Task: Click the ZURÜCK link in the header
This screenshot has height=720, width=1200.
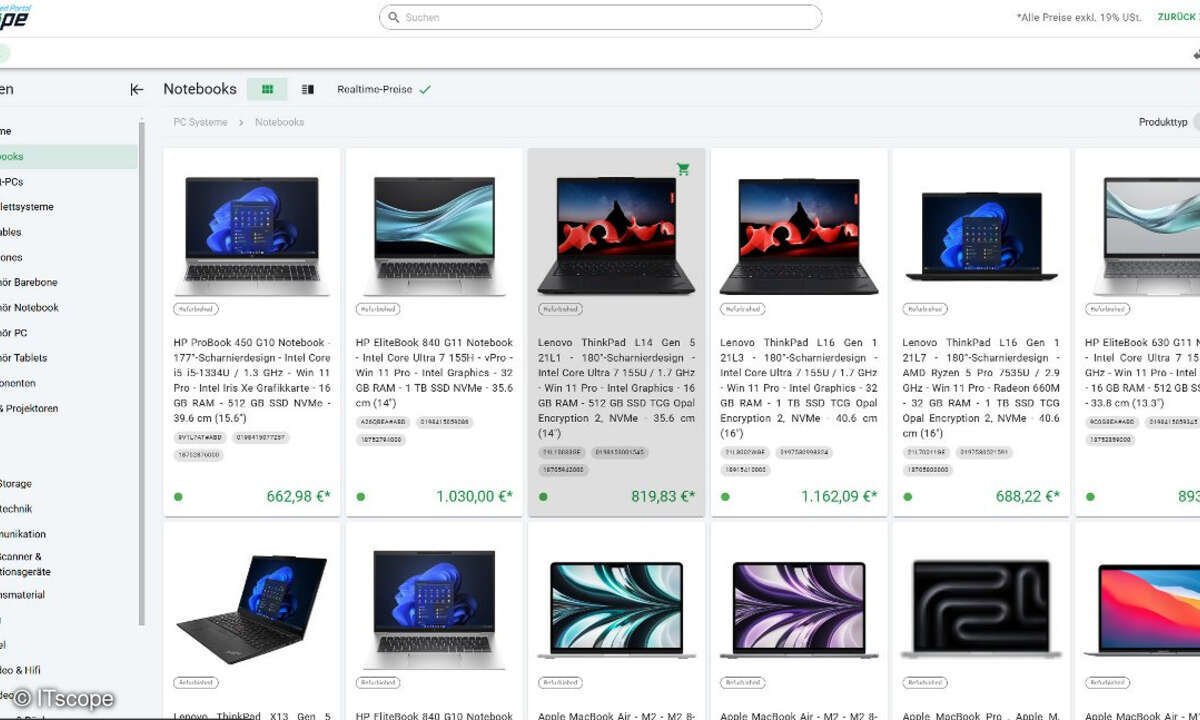Action: [x=1177, y=17]
